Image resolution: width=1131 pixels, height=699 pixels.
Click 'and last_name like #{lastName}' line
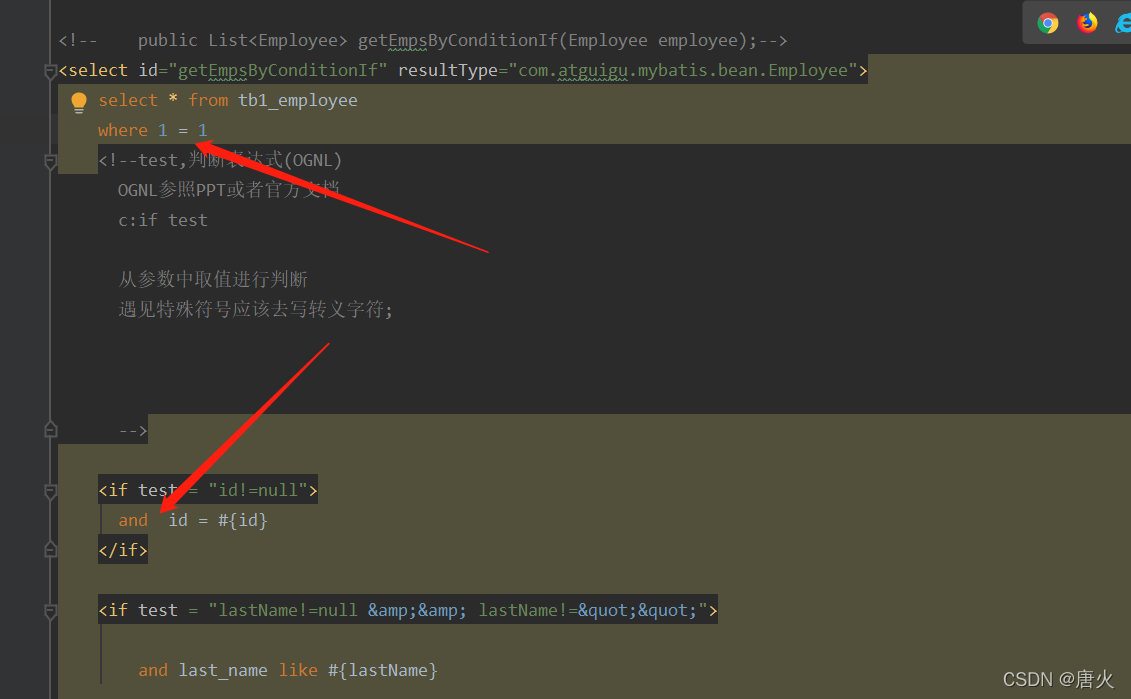[x=288, y=670]
